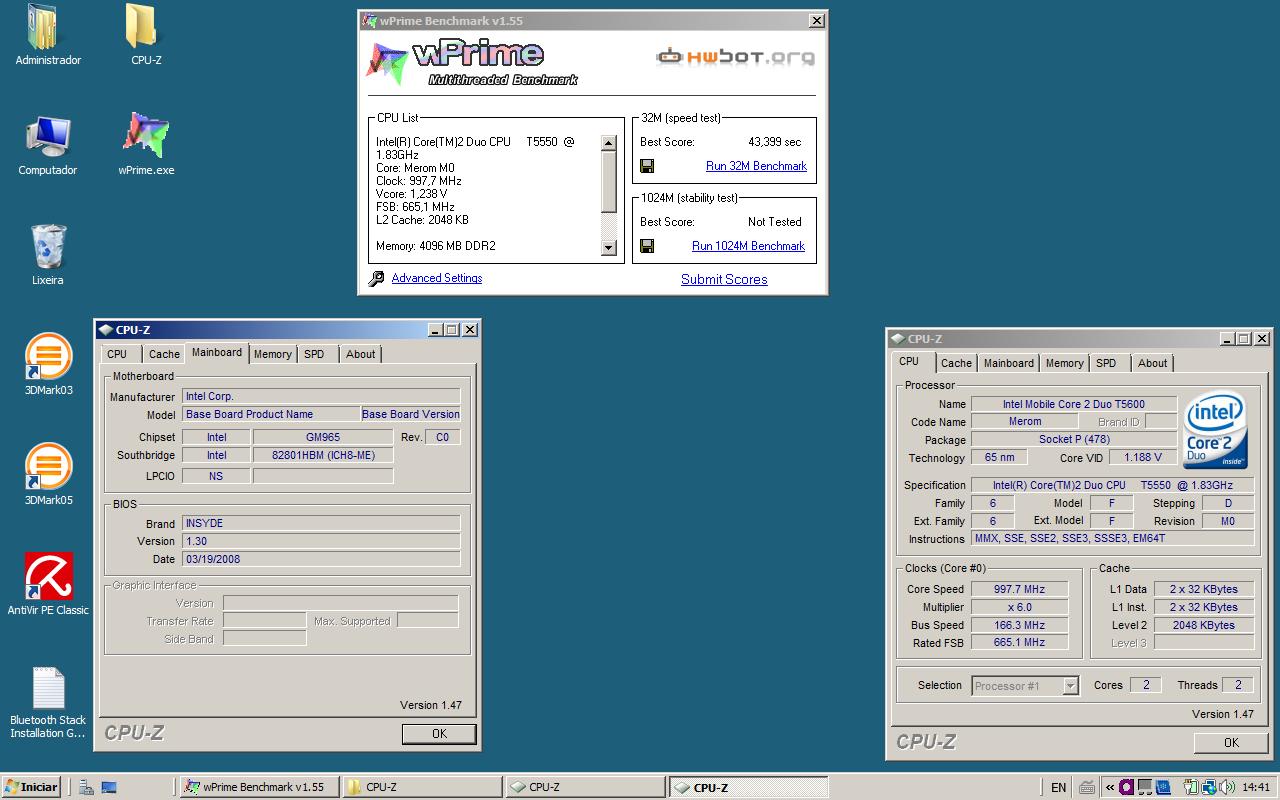Switch to Mainboard tab in right CPU-Z window

(1009, 363)
